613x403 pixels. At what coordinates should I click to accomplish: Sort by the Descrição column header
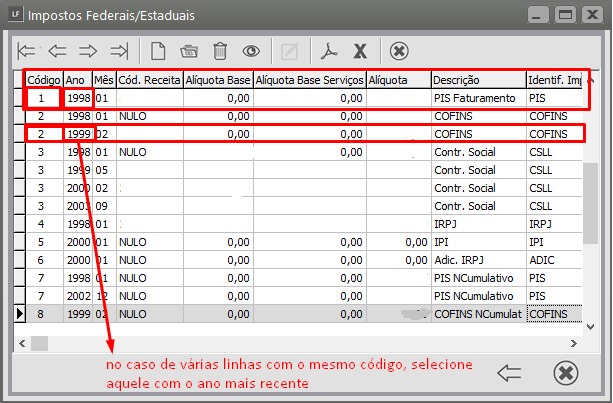pyautogui.click(x=478, y=80)
